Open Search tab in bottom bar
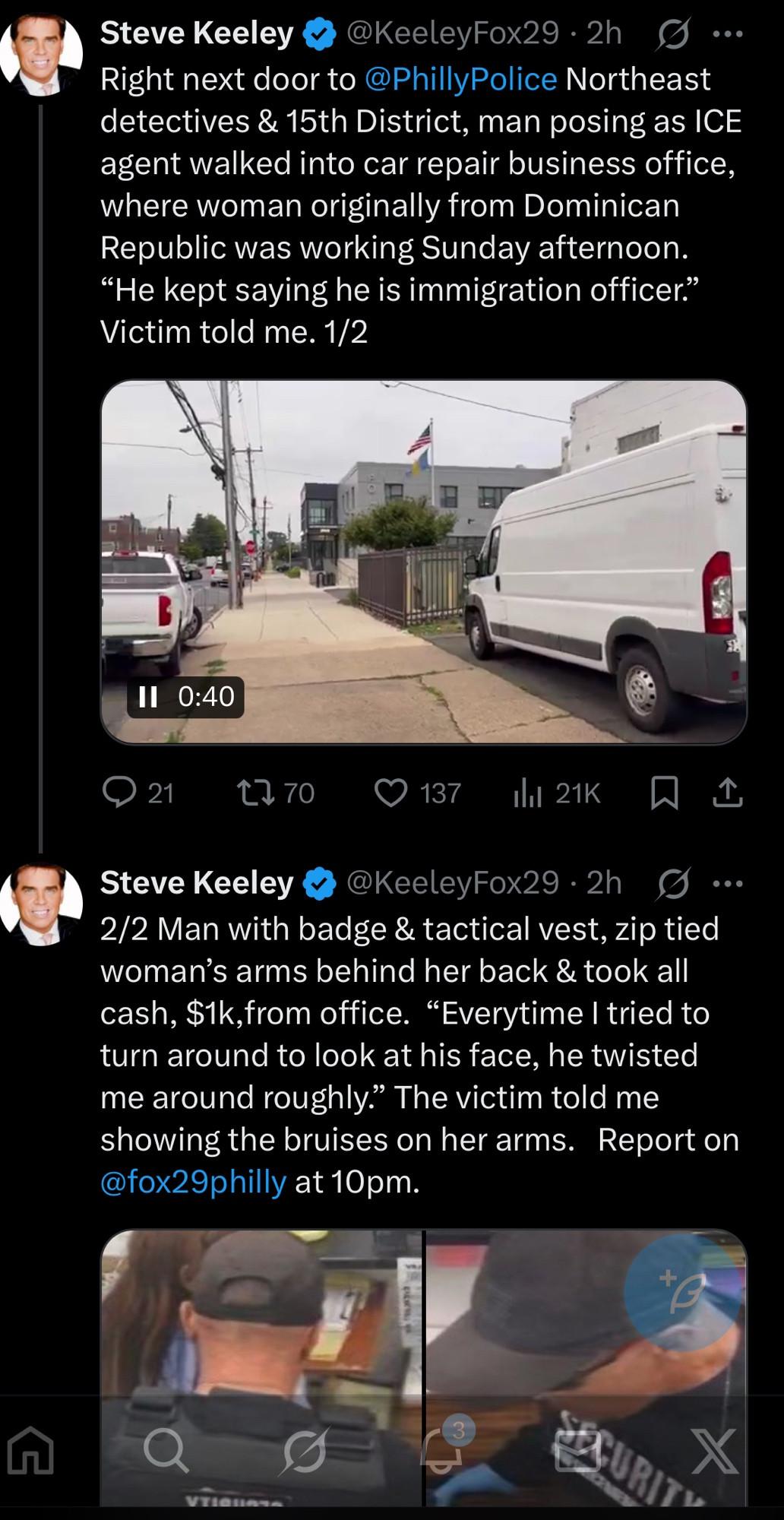 coord(166,1451)
